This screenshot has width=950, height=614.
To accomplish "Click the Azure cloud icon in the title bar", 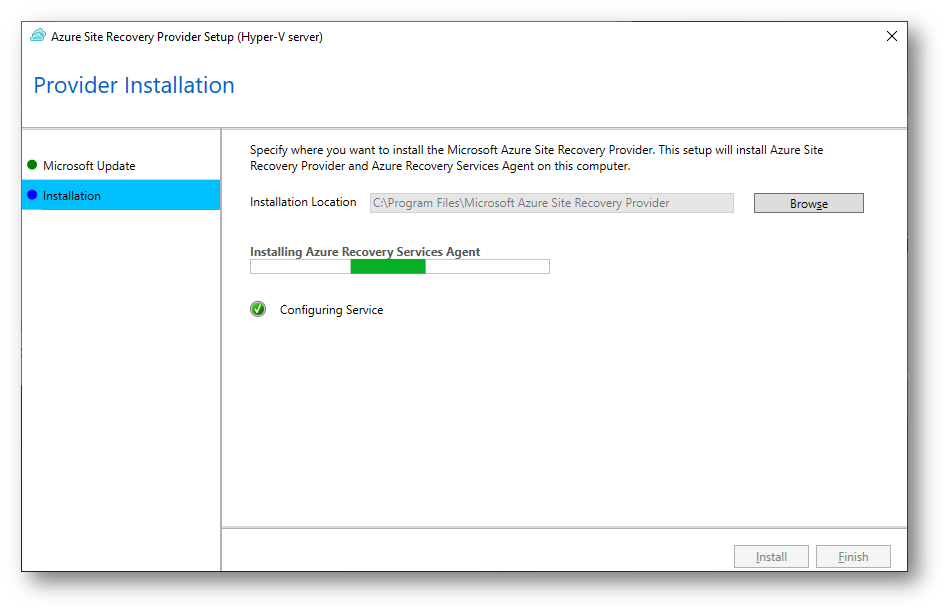I will pyautogui.click(x=38, y=36).
